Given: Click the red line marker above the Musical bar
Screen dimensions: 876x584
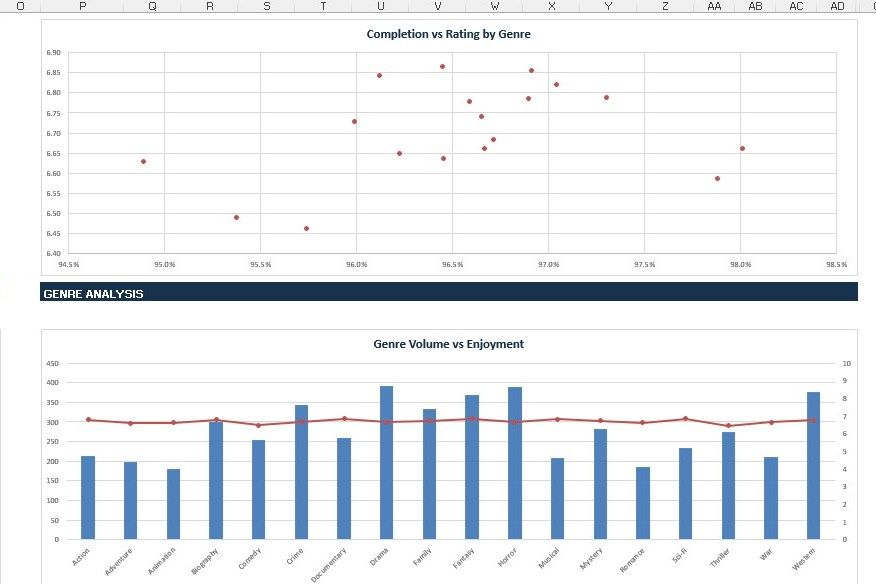Looking at the screenshot, I should (558, 419).
